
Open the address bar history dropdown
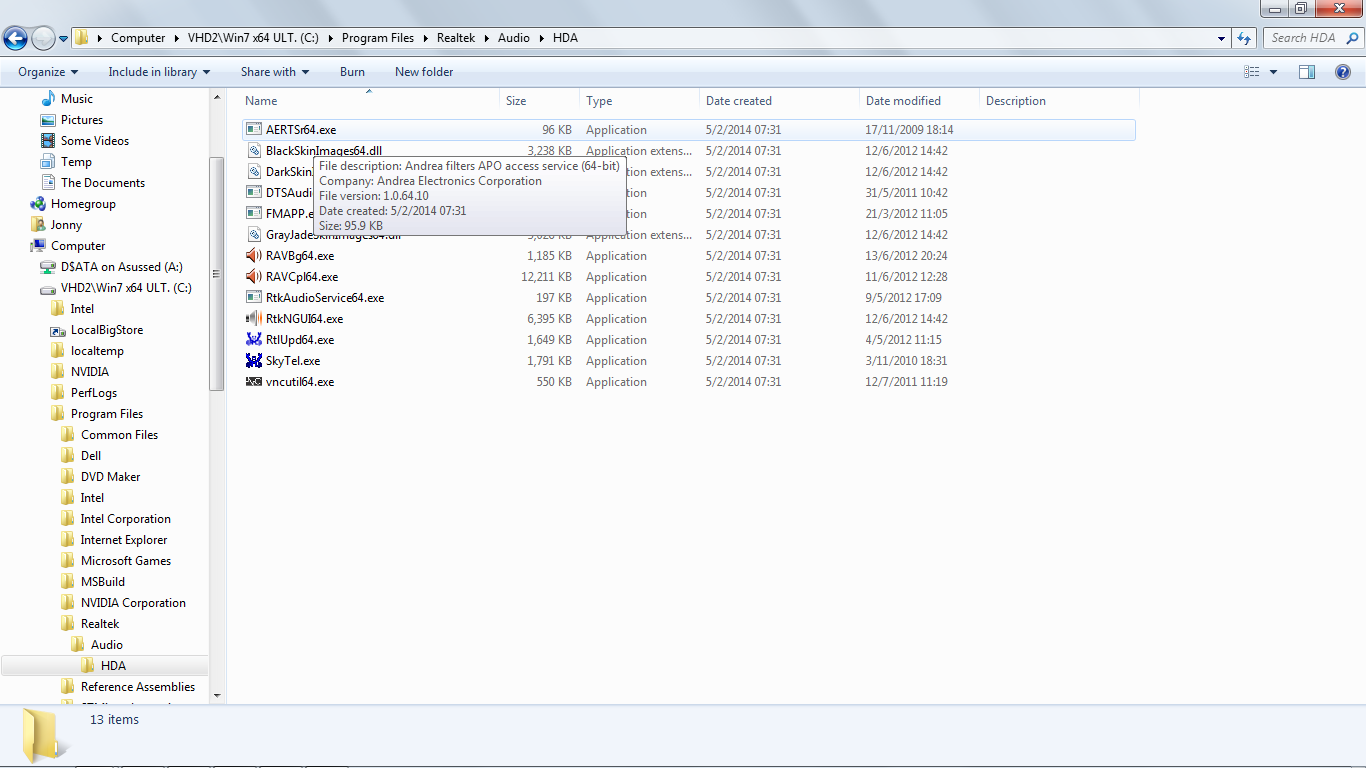click(1222, 38)
